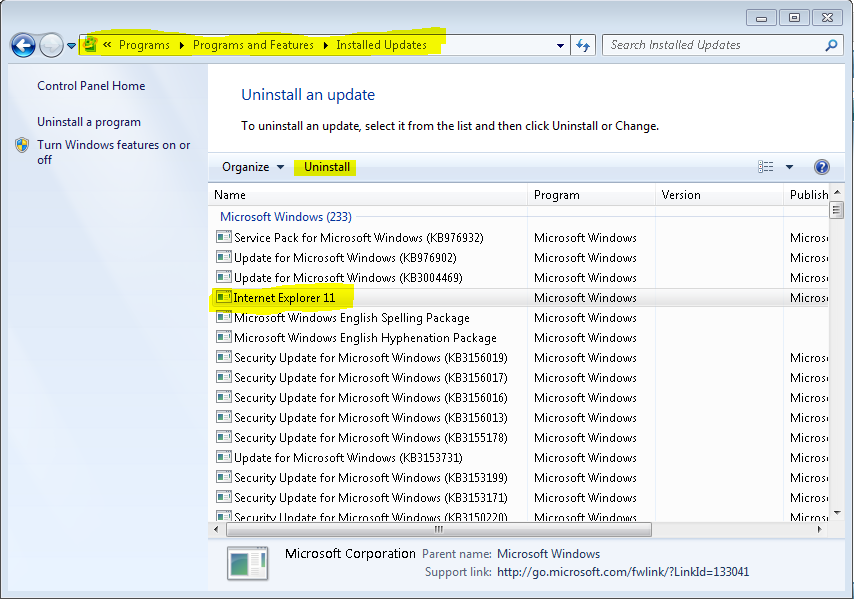
Task: Click the vertical scrollbar thumb
Action: point(837,210)
